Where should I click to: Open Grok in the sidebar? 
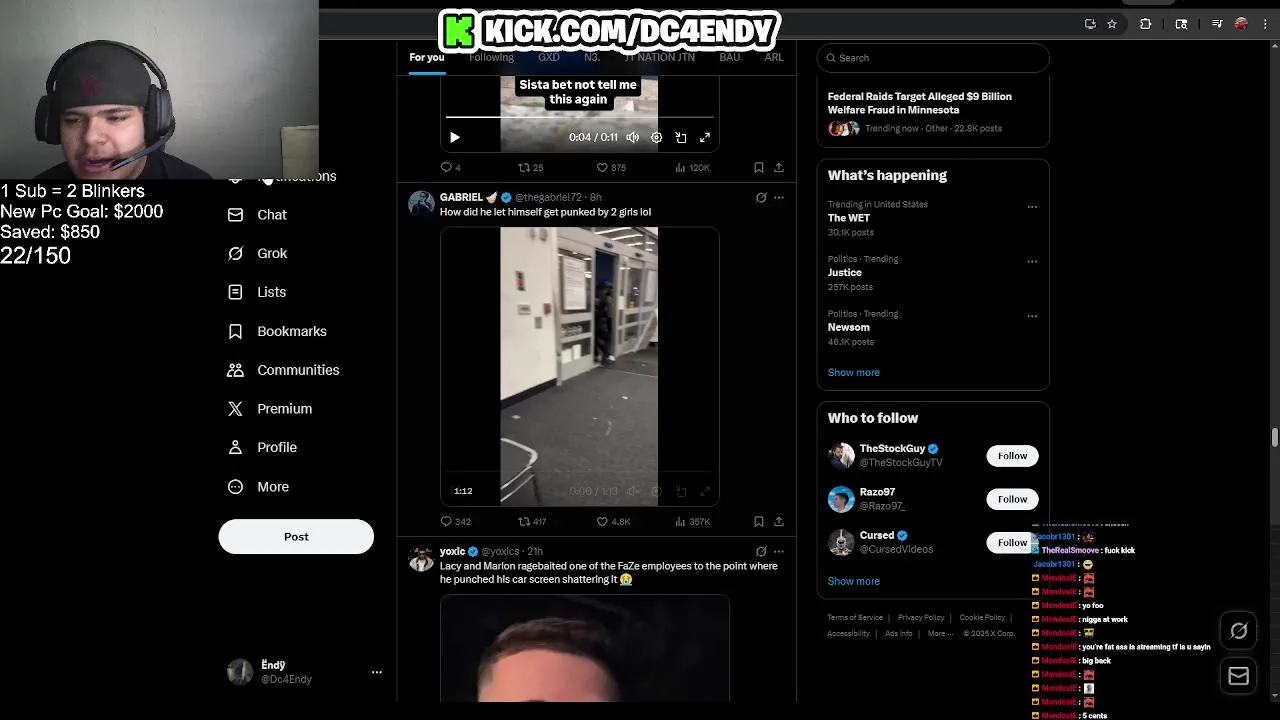258,254
